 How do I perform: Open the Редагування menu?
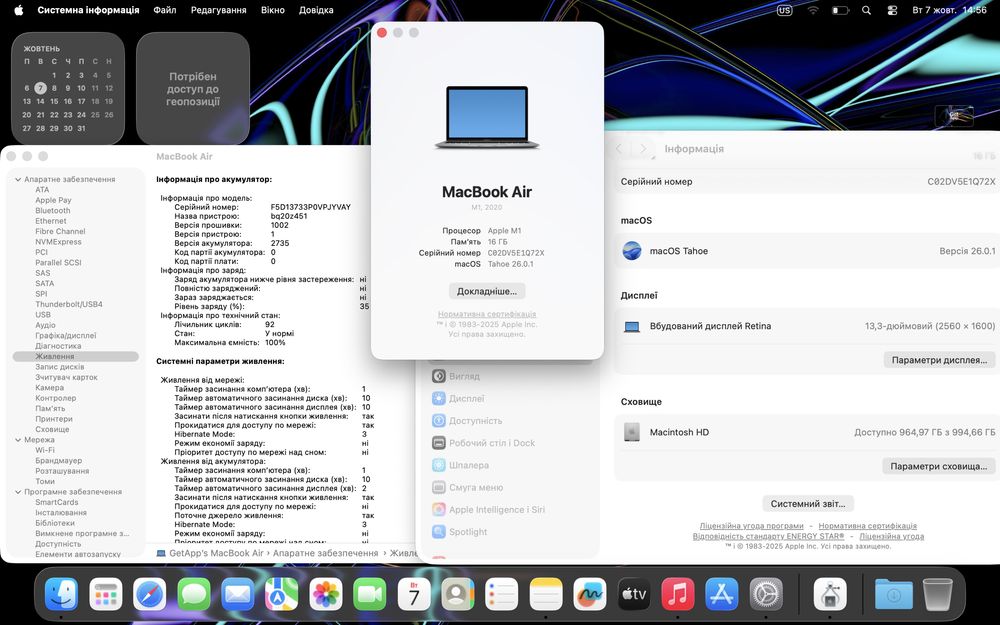pyautogui.click(x=218, y=10)
